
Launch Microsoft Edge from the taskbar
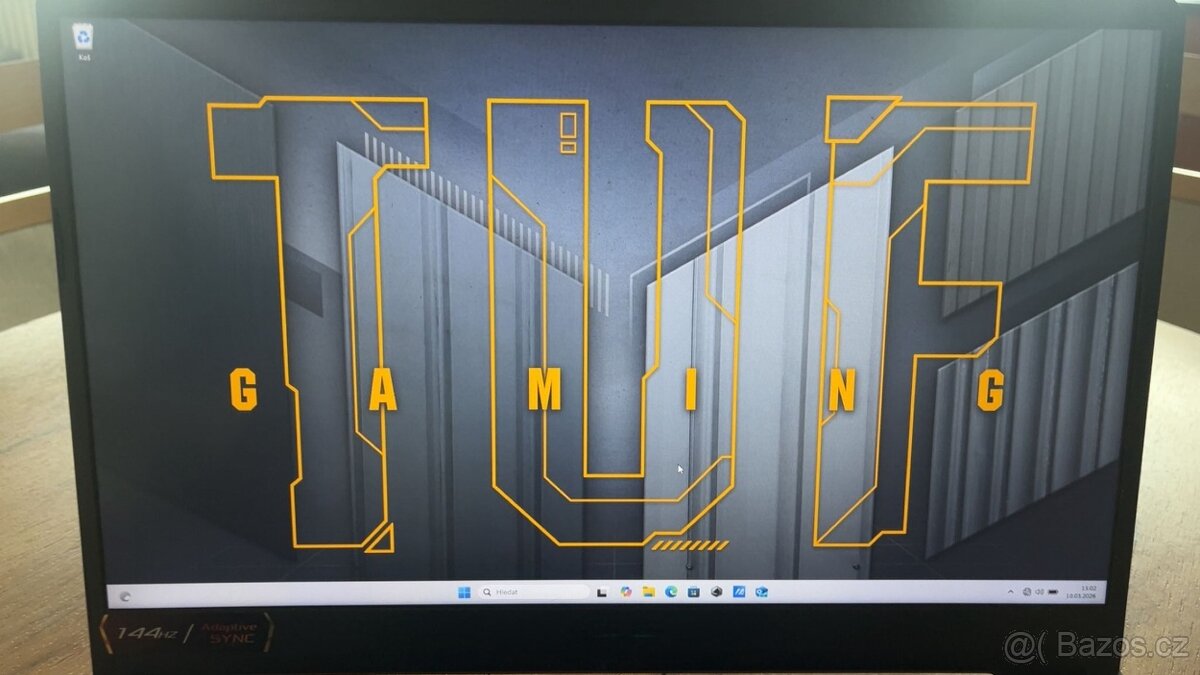coord(671,592)
